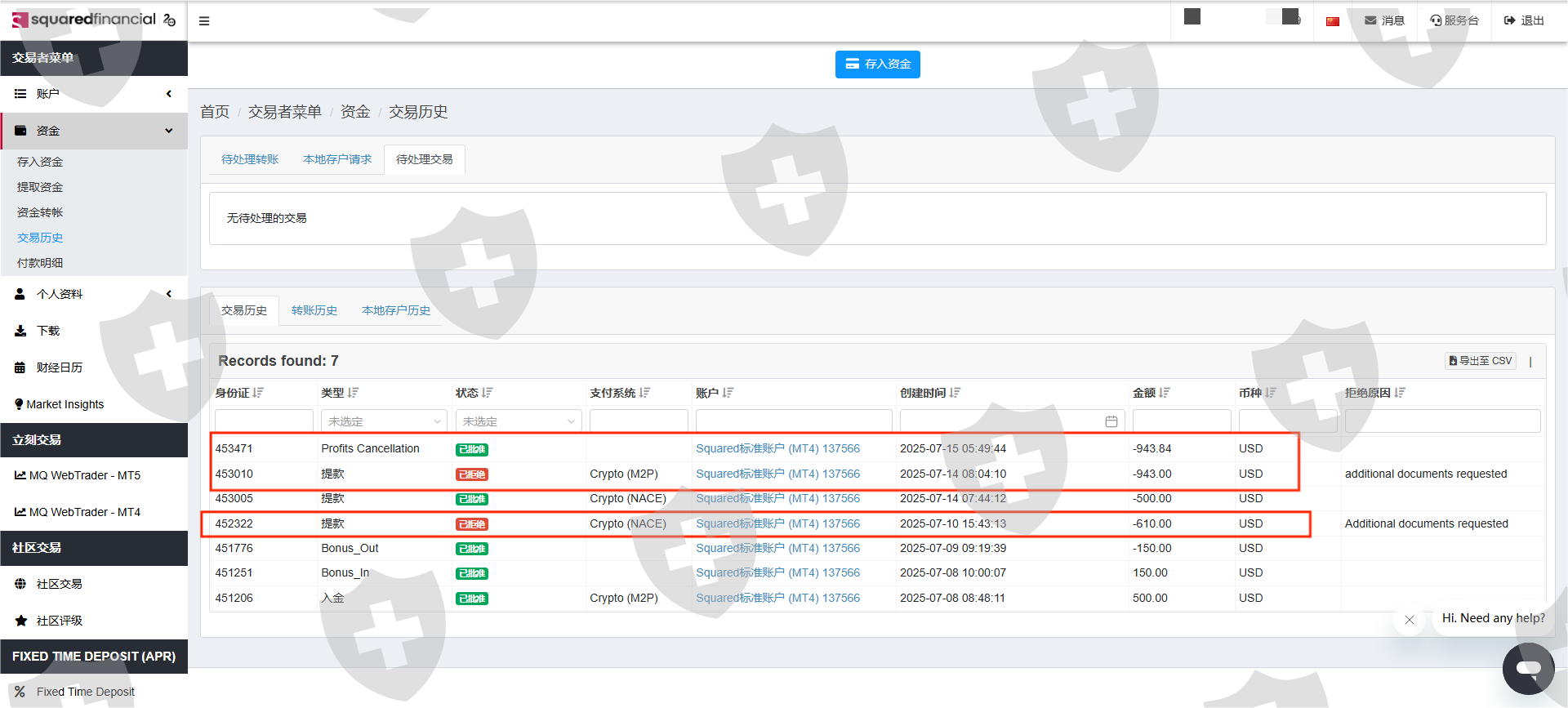Viewport: 1568px width, 708px height.
Task: Click the China flag language icon
Action: click(1333, 21)
